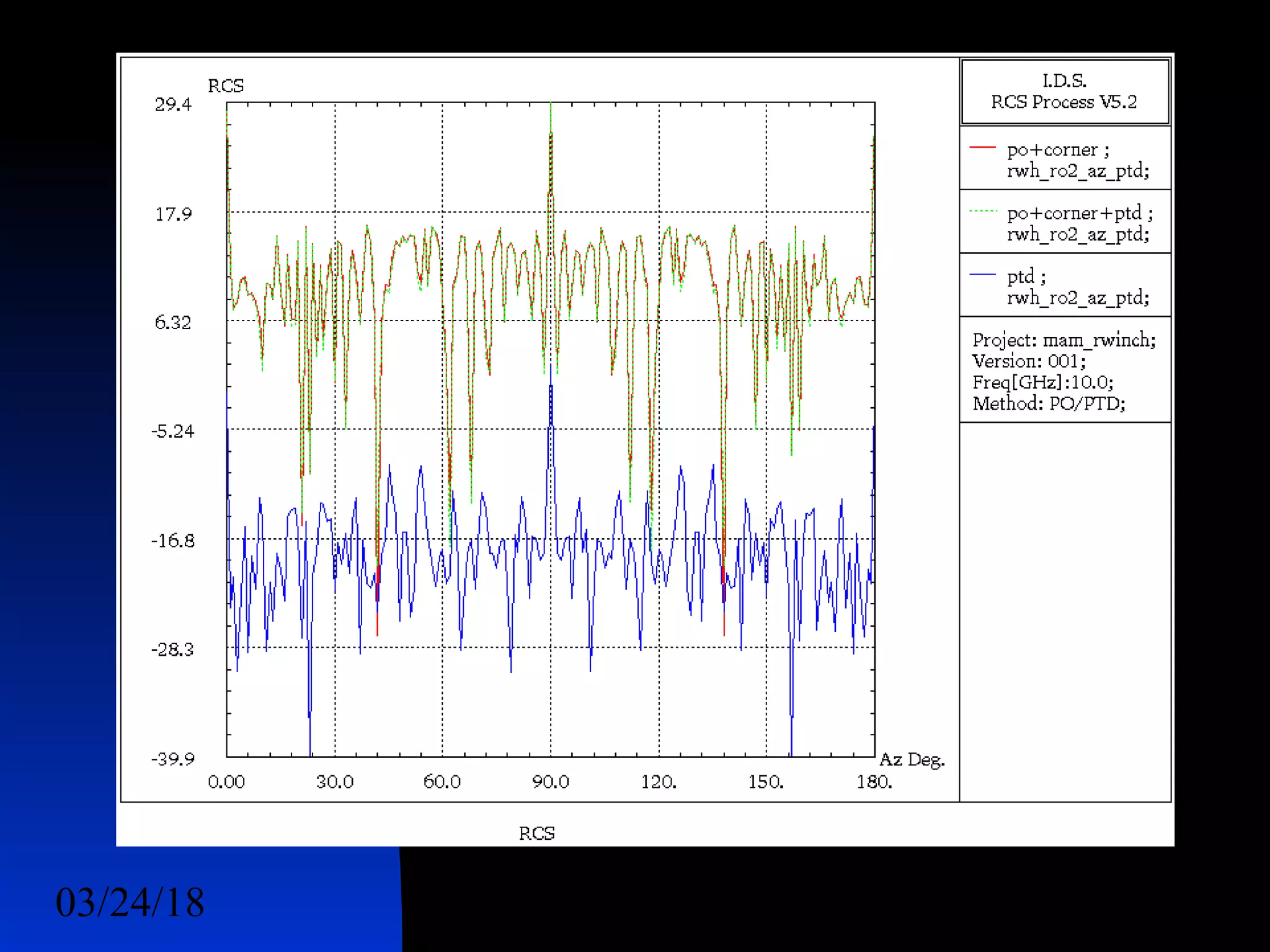This screenshot has height=952, width=1270.
Task: Click the I.D.S. RCS Process V5.2 title box
Action: [x=1064, y=92]
